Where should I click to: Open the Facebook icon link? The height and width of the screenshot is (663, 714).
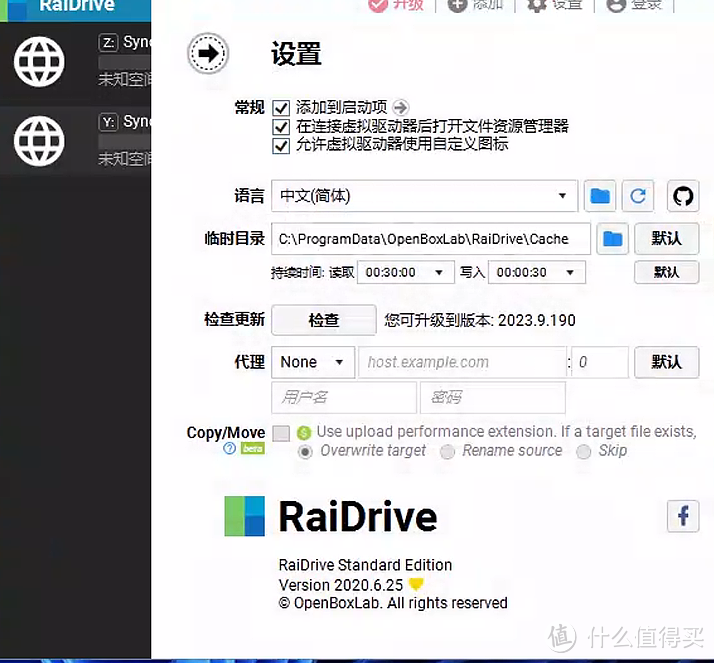tap(683, 516)
